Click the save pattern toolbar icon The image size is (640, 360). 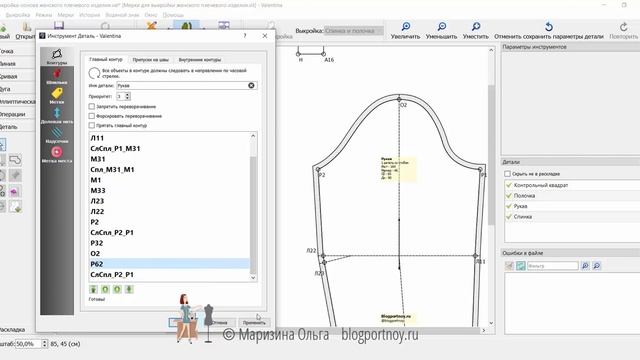[59, 25]
